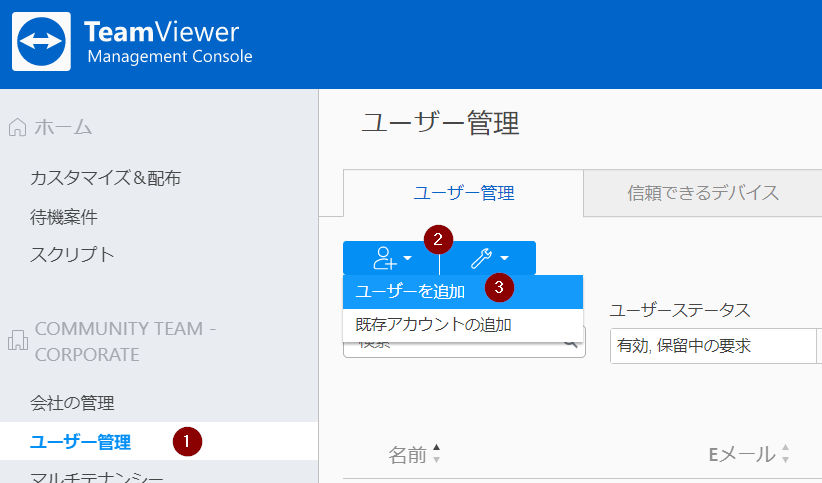Click the search magnifier icon
The height and width of the screenshot is (483, 822).
pyautogui.click(x=571, y=344)
